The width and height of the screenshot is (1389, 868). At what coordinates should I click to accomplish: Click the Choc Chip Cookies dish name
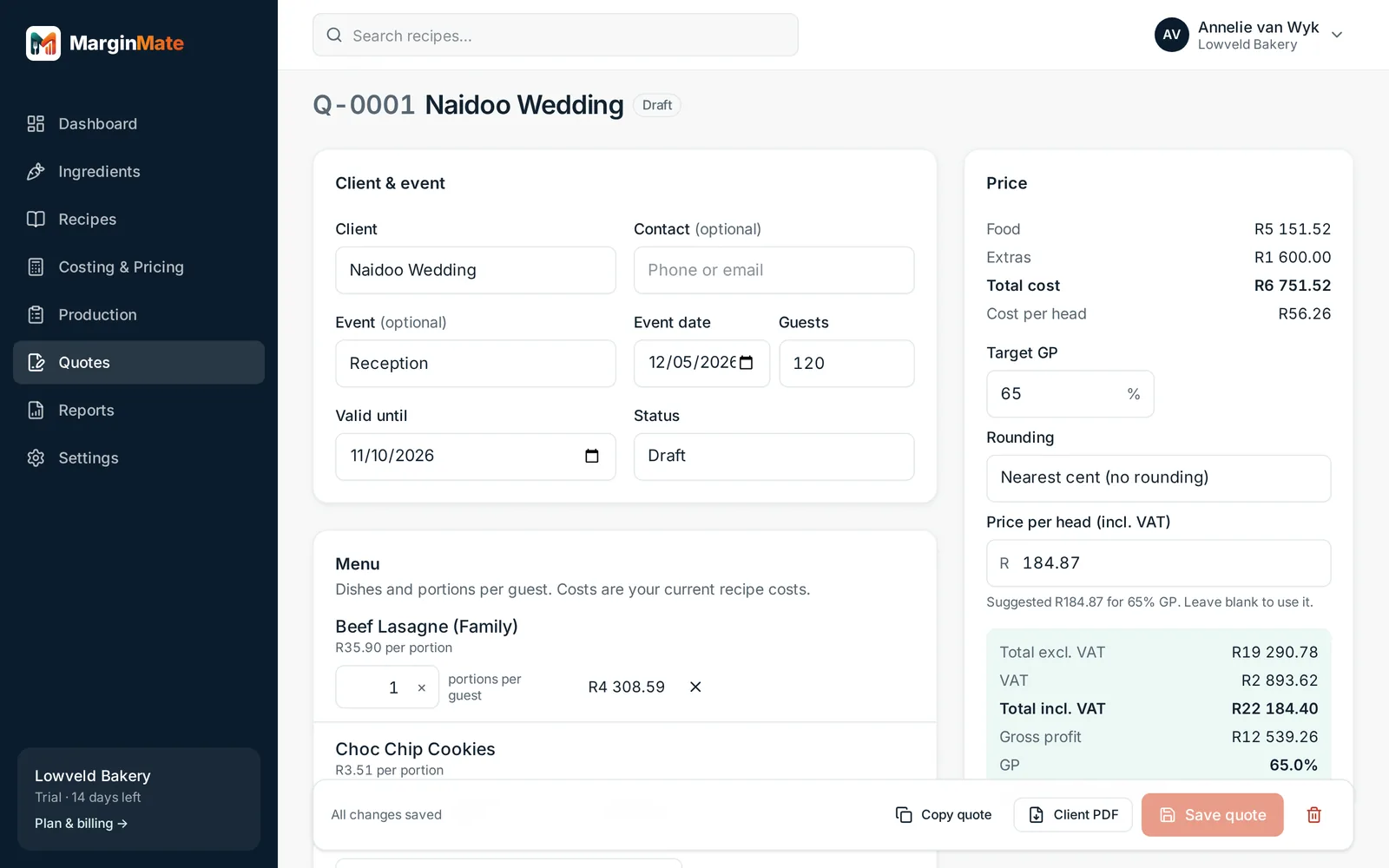click(x=415, y=749)
